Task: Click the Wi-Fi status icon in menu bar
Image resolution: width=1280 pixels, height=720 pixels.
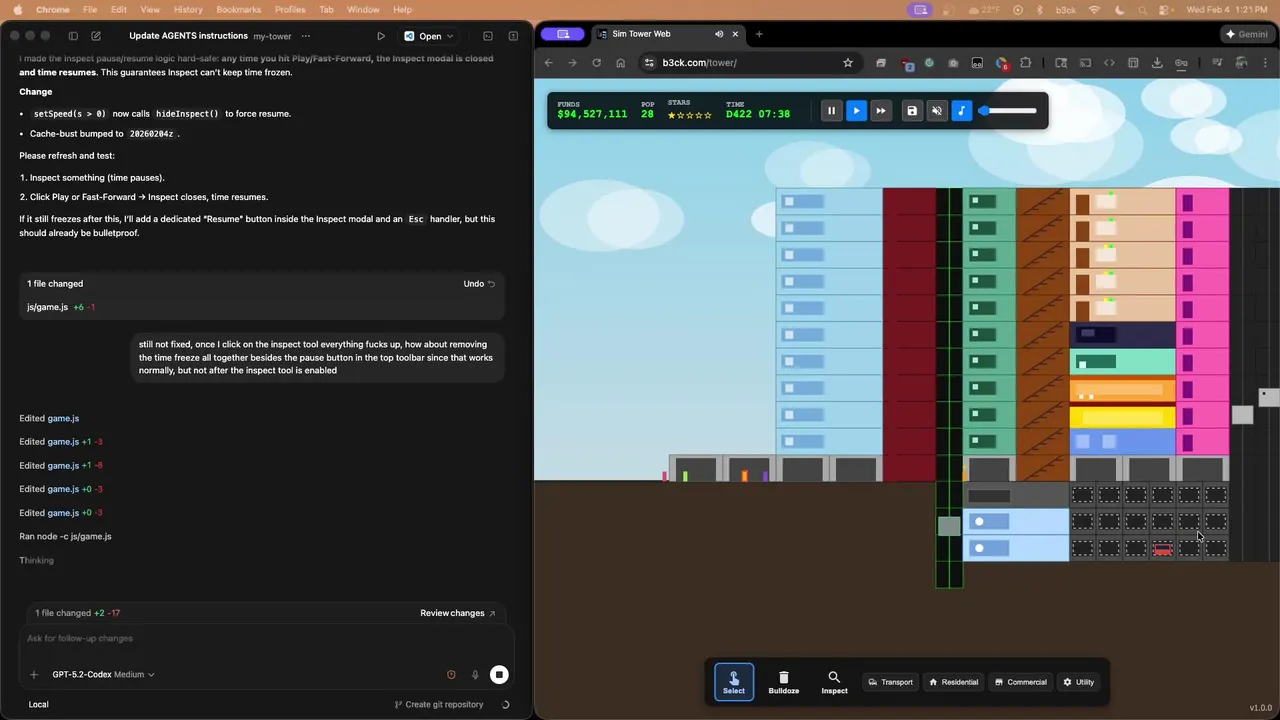Action: click(1094, 9)
